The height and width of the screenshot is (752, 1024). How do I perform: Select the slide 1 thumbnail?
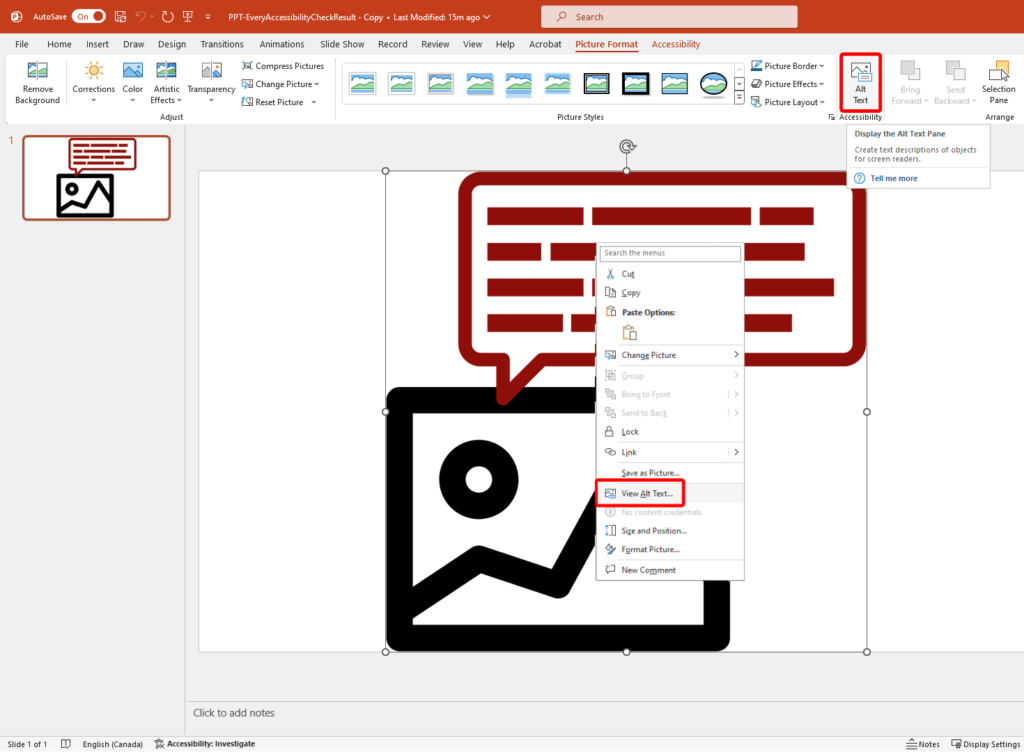96,177
